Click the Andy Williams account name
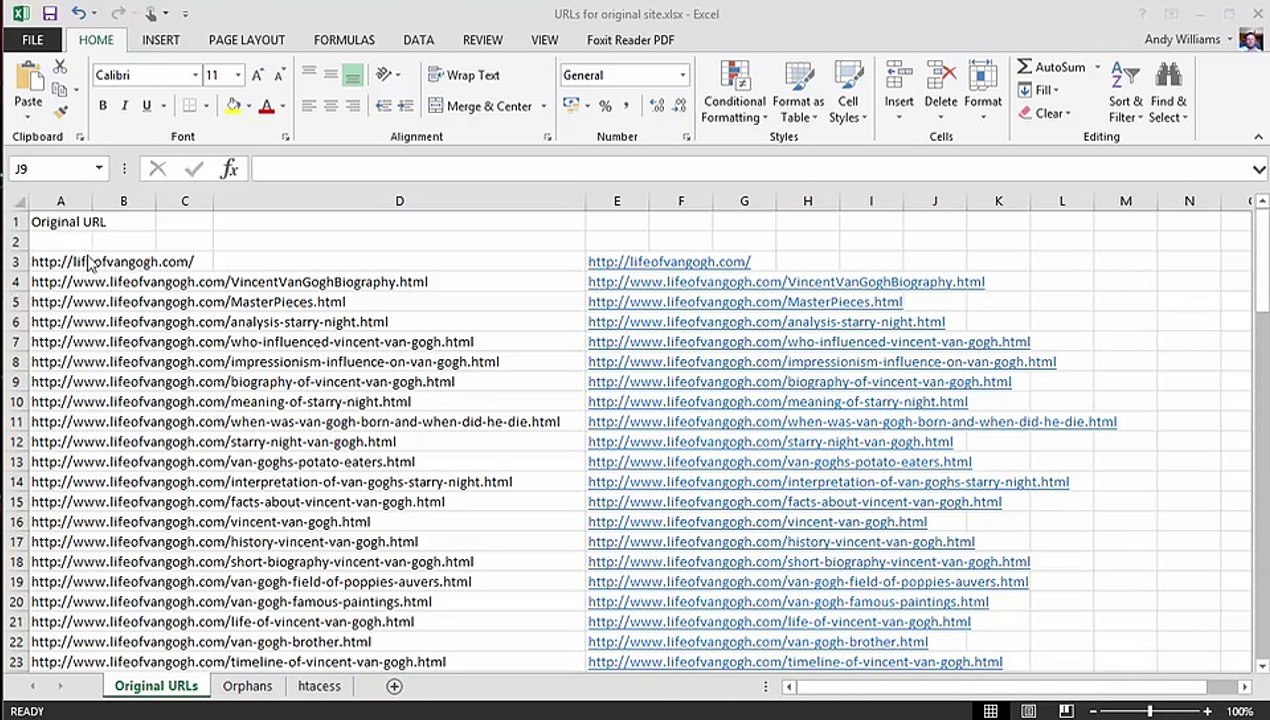The image size is (1270, 720). click(x=1182, y=39)
